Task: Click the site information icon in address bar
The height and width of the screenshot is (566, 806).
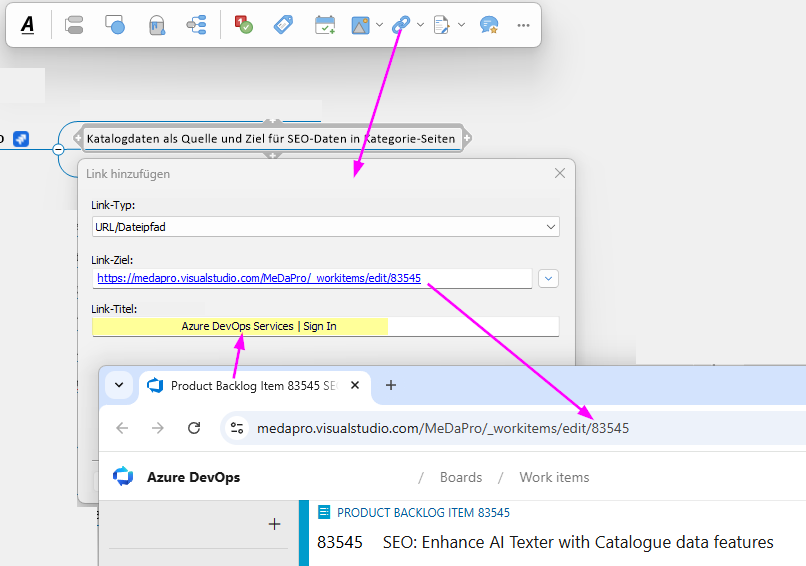Action: pos(237,428)
